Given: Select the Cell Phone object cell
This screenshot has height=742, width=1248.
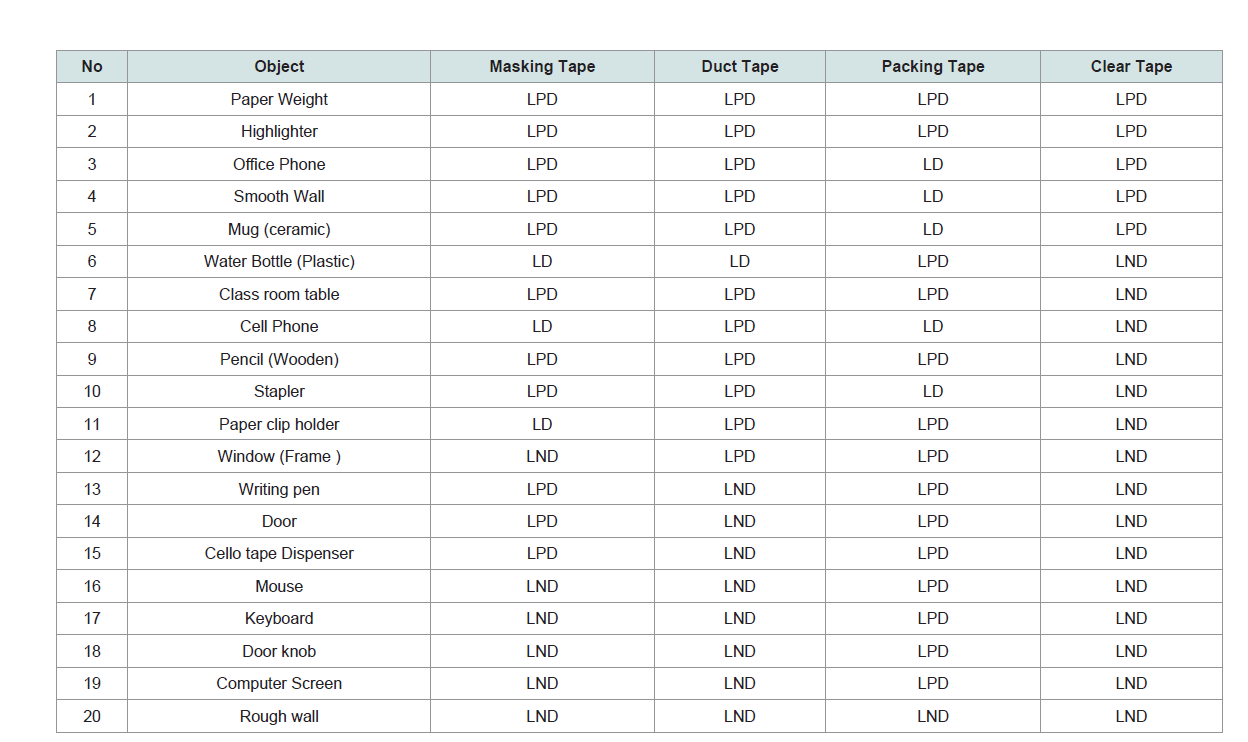Looking at the screenshot, I should (279, 327).
